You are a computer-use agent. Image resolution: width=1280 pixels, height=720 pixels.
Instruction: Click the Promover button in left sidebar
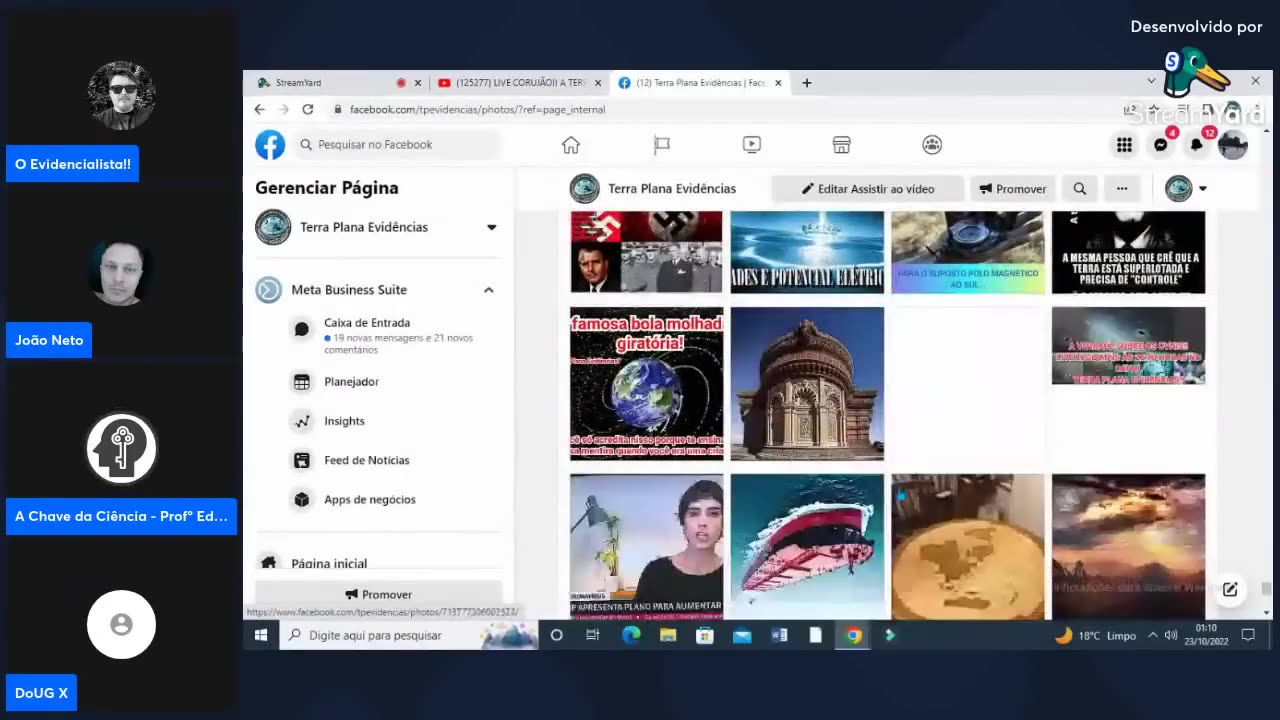378,594
